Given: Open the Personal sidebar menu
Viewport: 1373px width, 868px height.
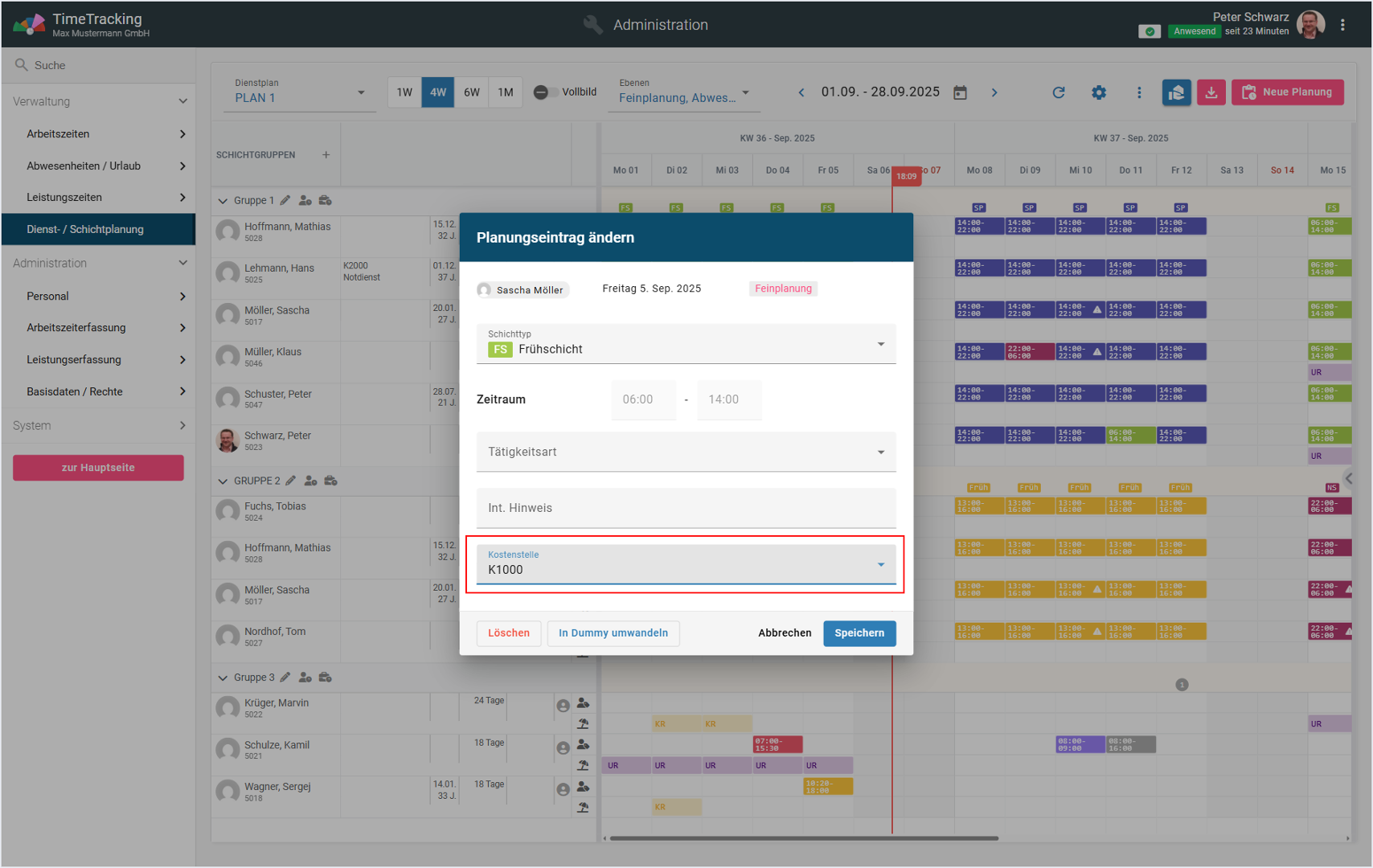Looking at the screenshot, I should tap(98, 296).
